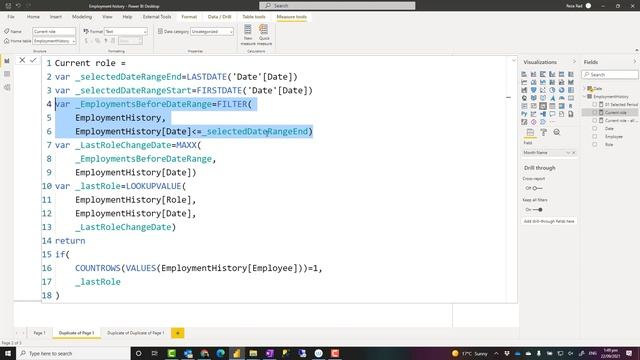Remove the Month Name field
The image size is (640, 360).
coord(573,153)
